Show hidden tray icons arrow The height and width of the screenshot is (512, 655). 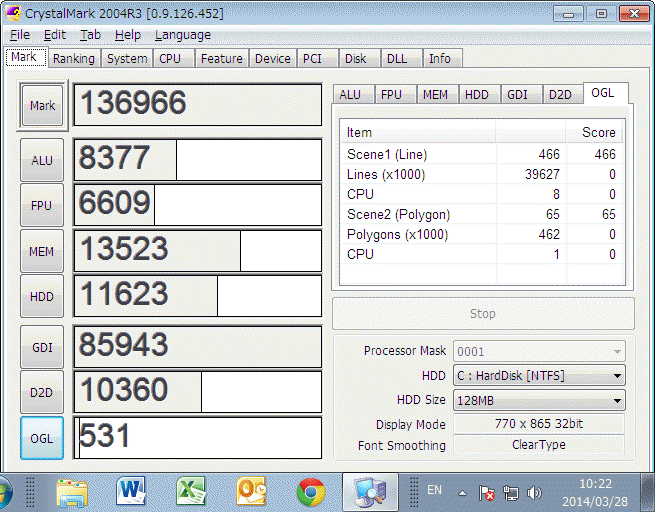coord(462,493)
